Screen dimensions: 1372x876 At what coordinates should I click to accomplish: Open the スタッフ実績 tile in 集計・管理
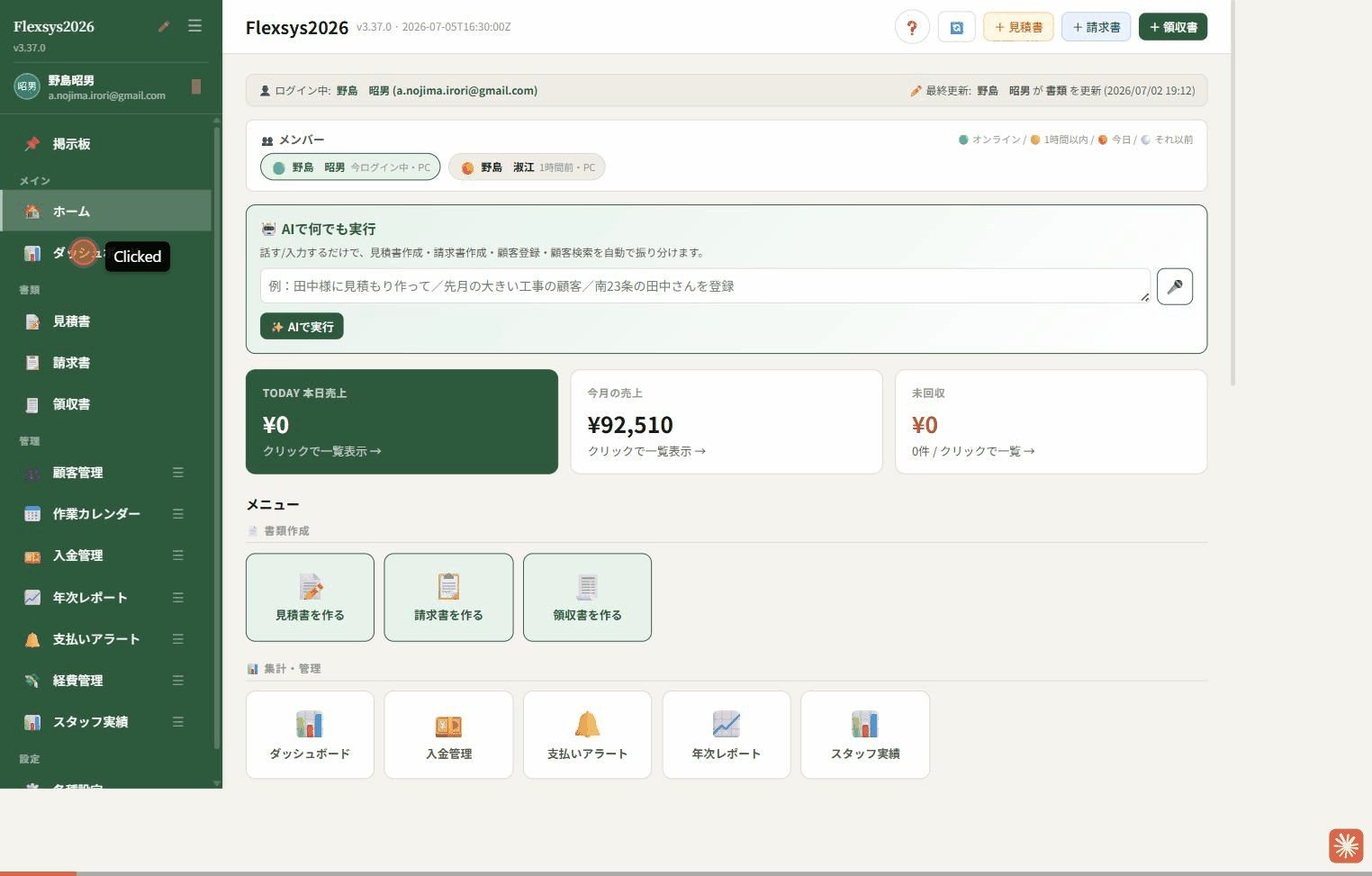click(x=865, y=735)
